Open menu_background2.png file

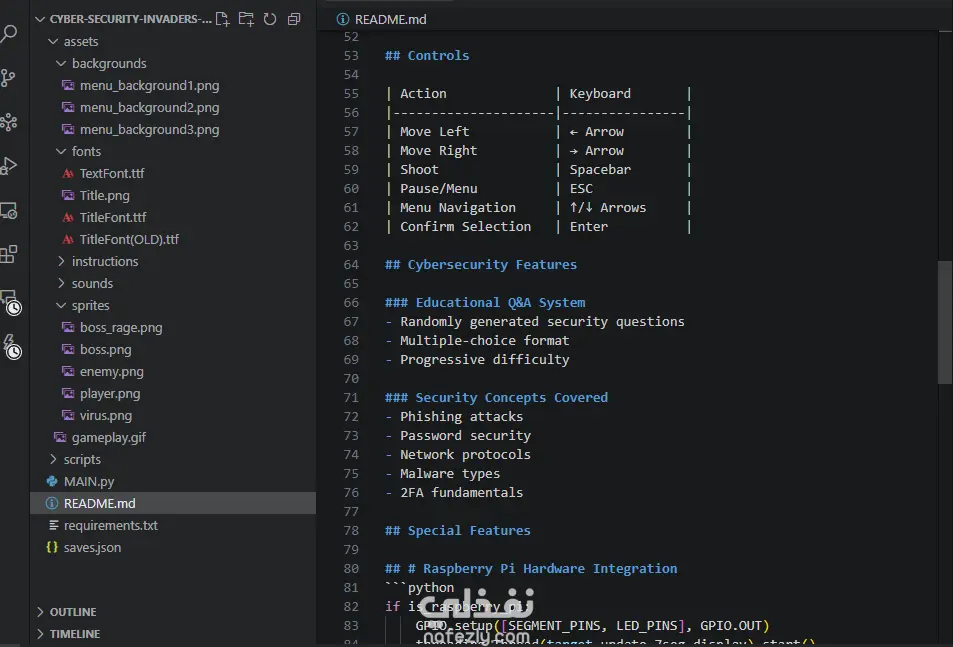point(150,108)
